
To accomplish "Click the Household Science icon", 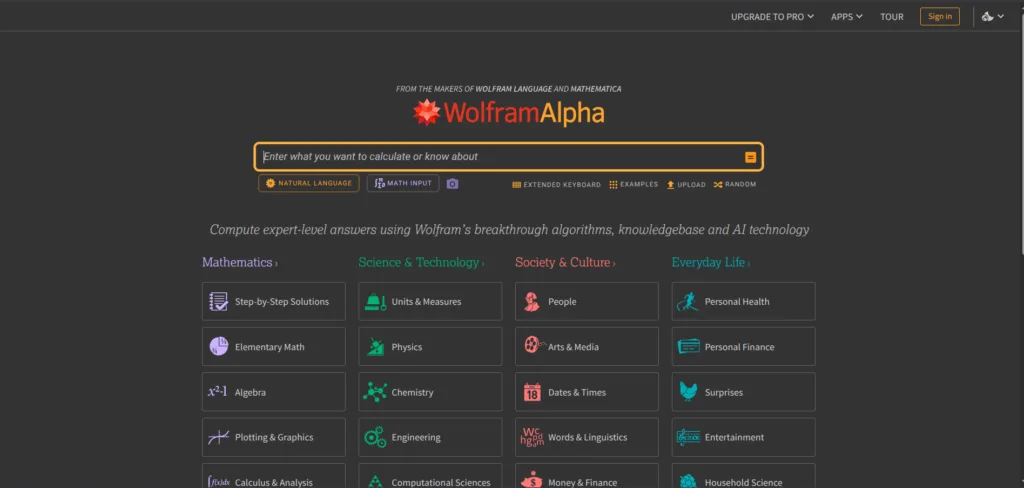I will [x=688, y=482].
